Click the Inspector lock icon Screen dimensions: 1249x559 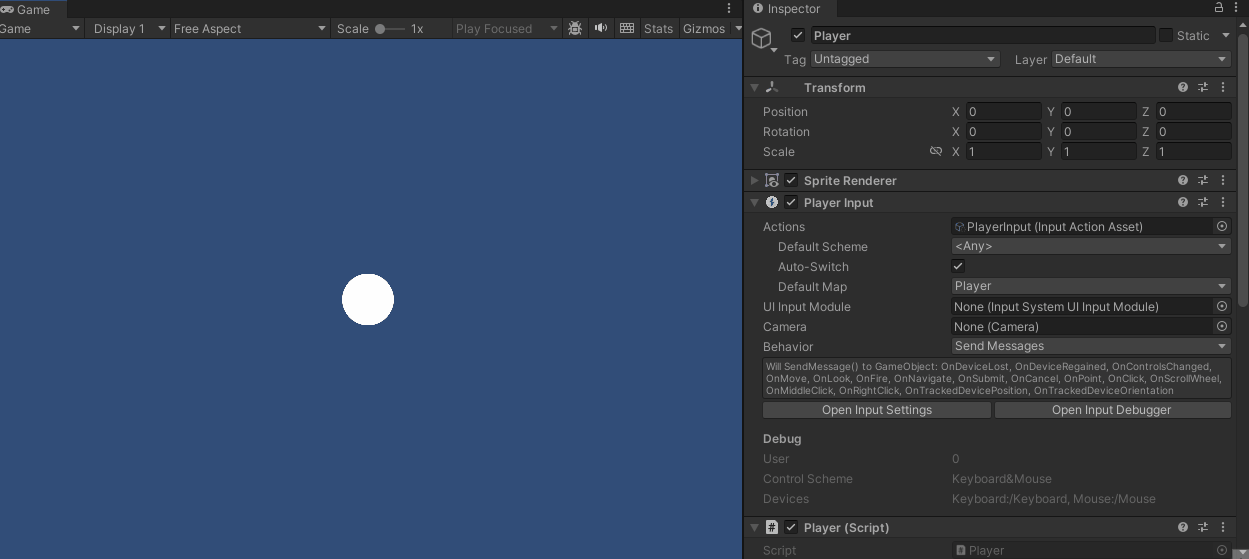(1219, 8)
